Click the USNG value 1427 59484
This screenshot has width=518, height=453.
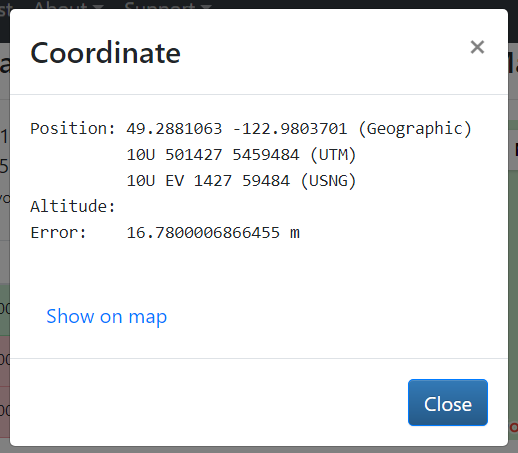click(x=242, y=181)
